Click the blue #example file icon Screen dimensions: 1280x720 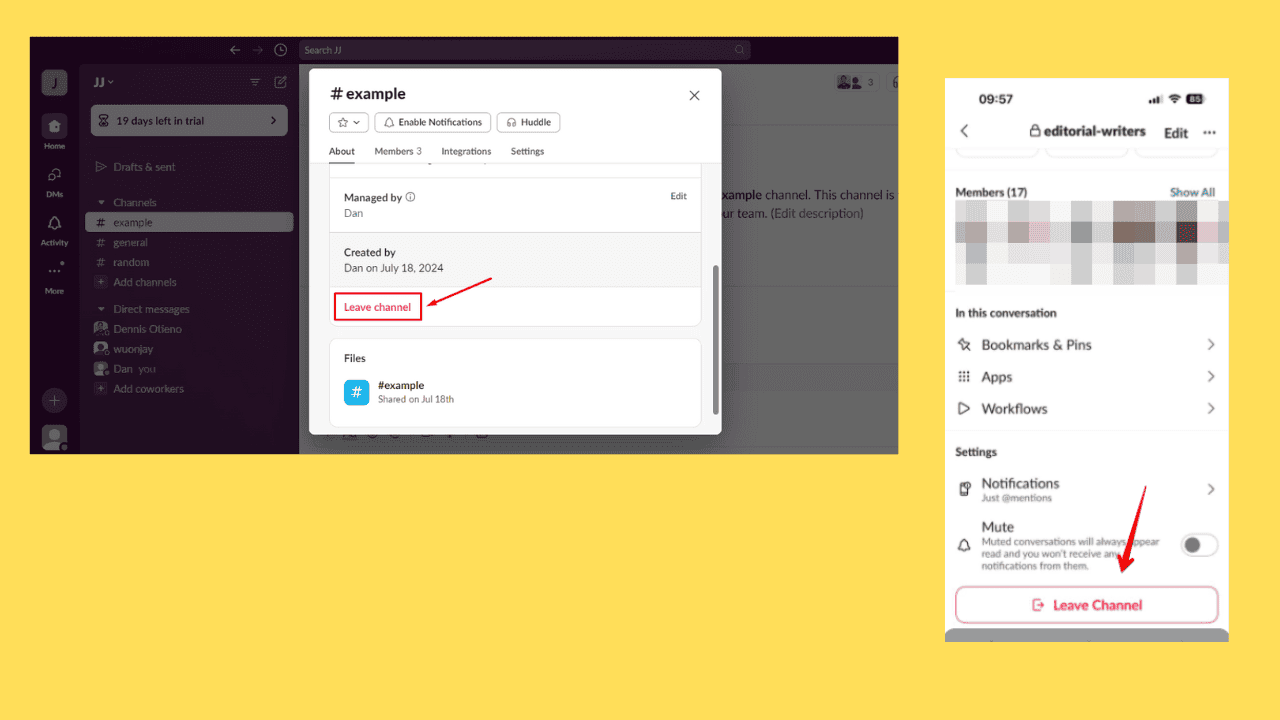pos(357,392)
